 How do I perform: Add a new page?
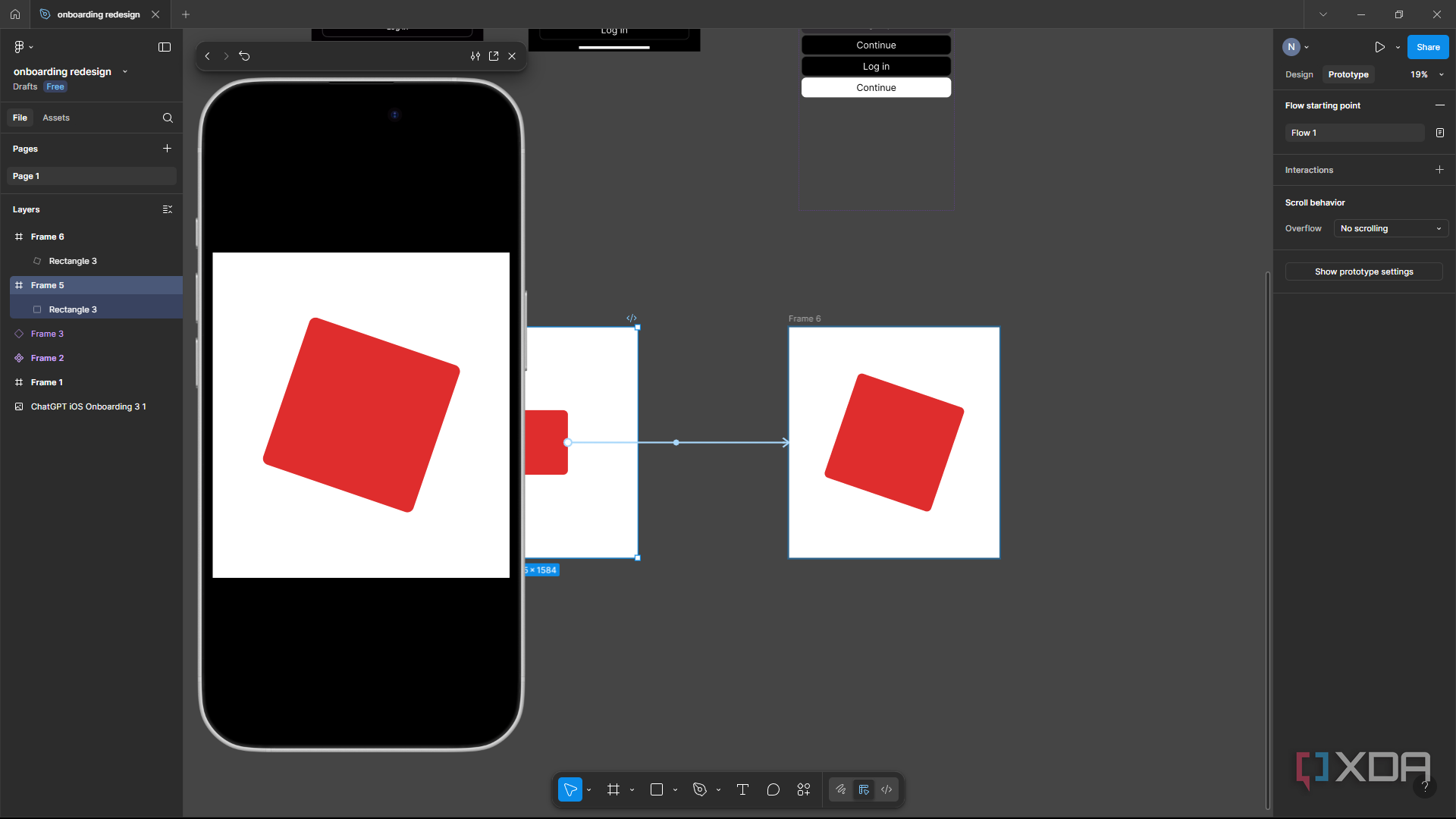(167, 149)
